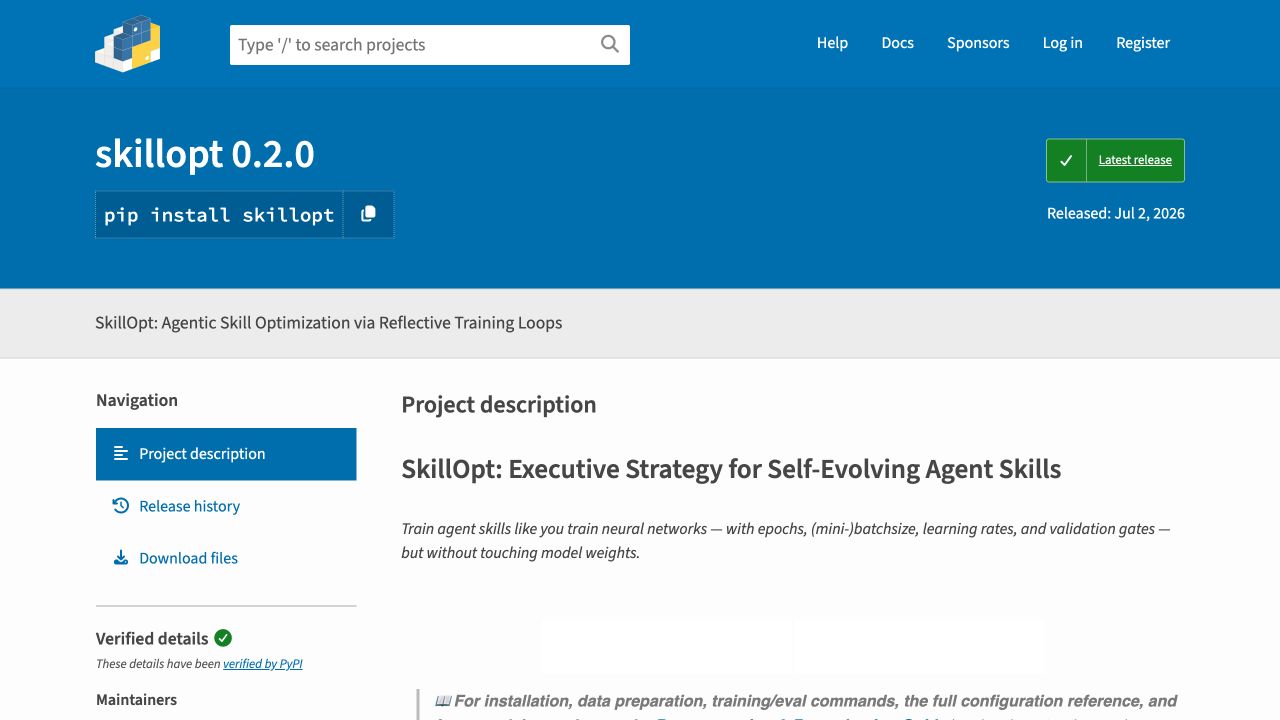
Task: Click the search magnifier icon
Action: [610, 44]
